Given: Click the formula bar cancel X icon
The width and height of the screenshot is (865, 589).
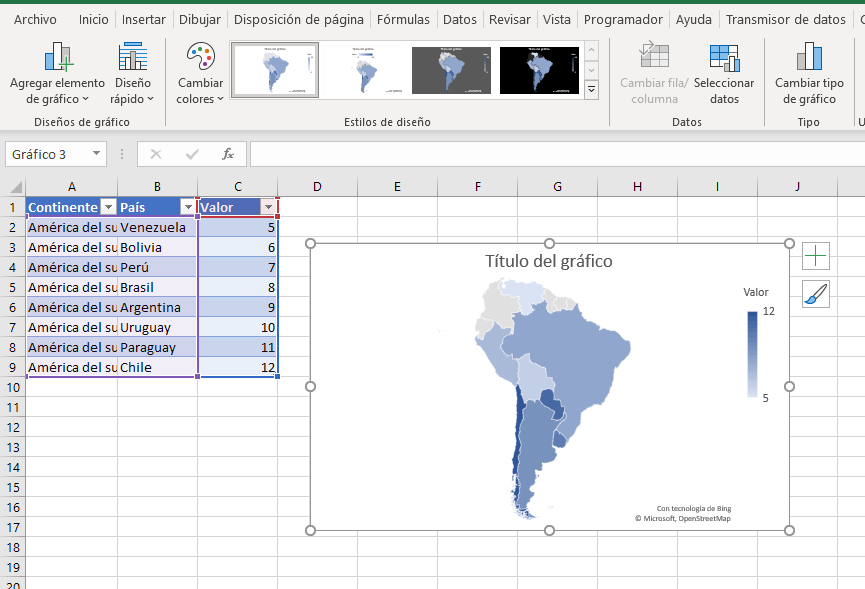Looking at the screenshot, I should [156, 154].
